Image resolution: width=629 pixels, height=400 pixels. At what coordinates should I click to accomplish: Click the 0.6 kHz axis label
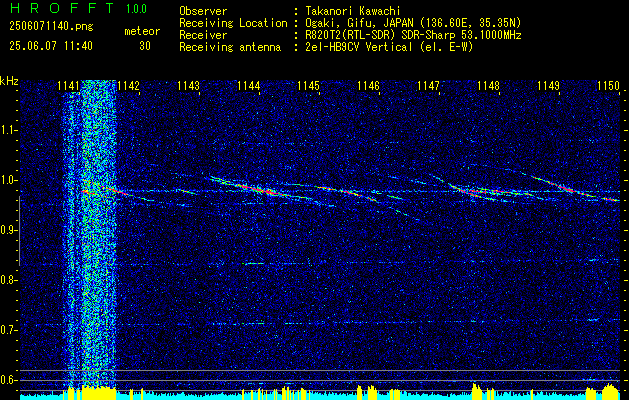8,380
